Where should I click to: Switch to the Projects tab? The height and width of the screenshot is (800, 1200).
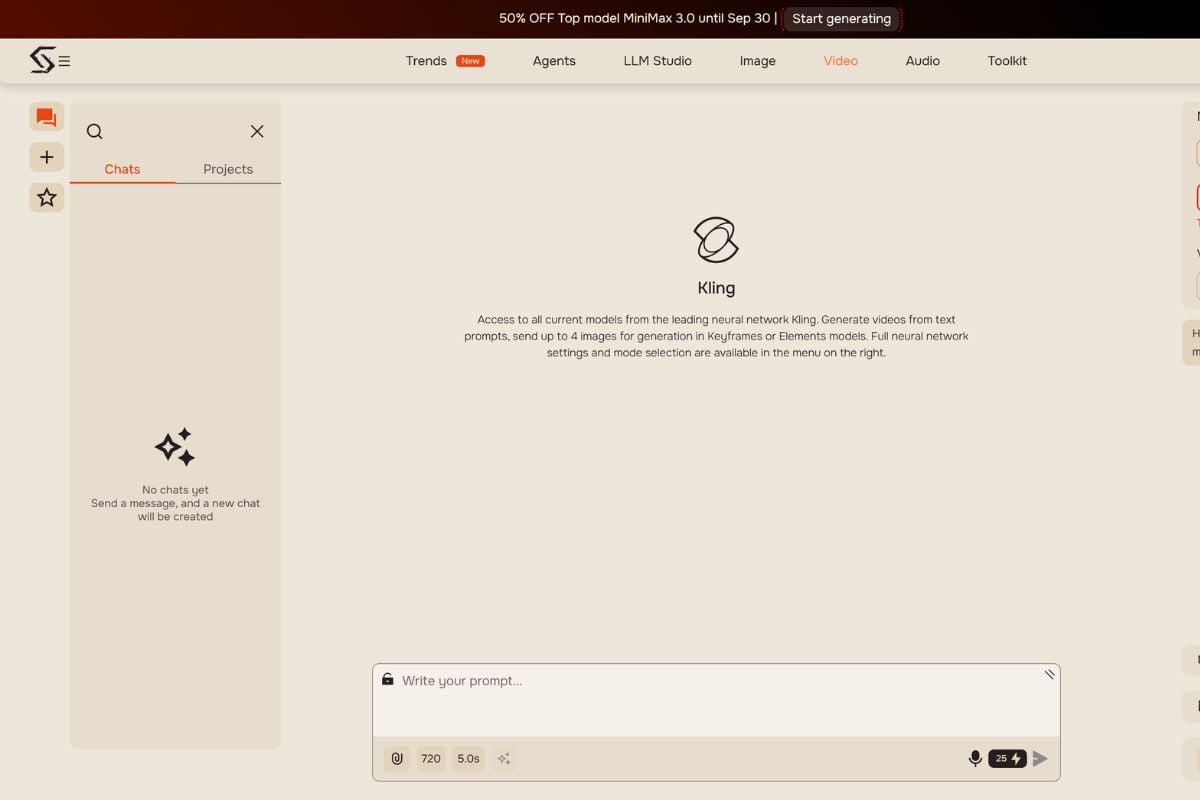pos(228,169)
